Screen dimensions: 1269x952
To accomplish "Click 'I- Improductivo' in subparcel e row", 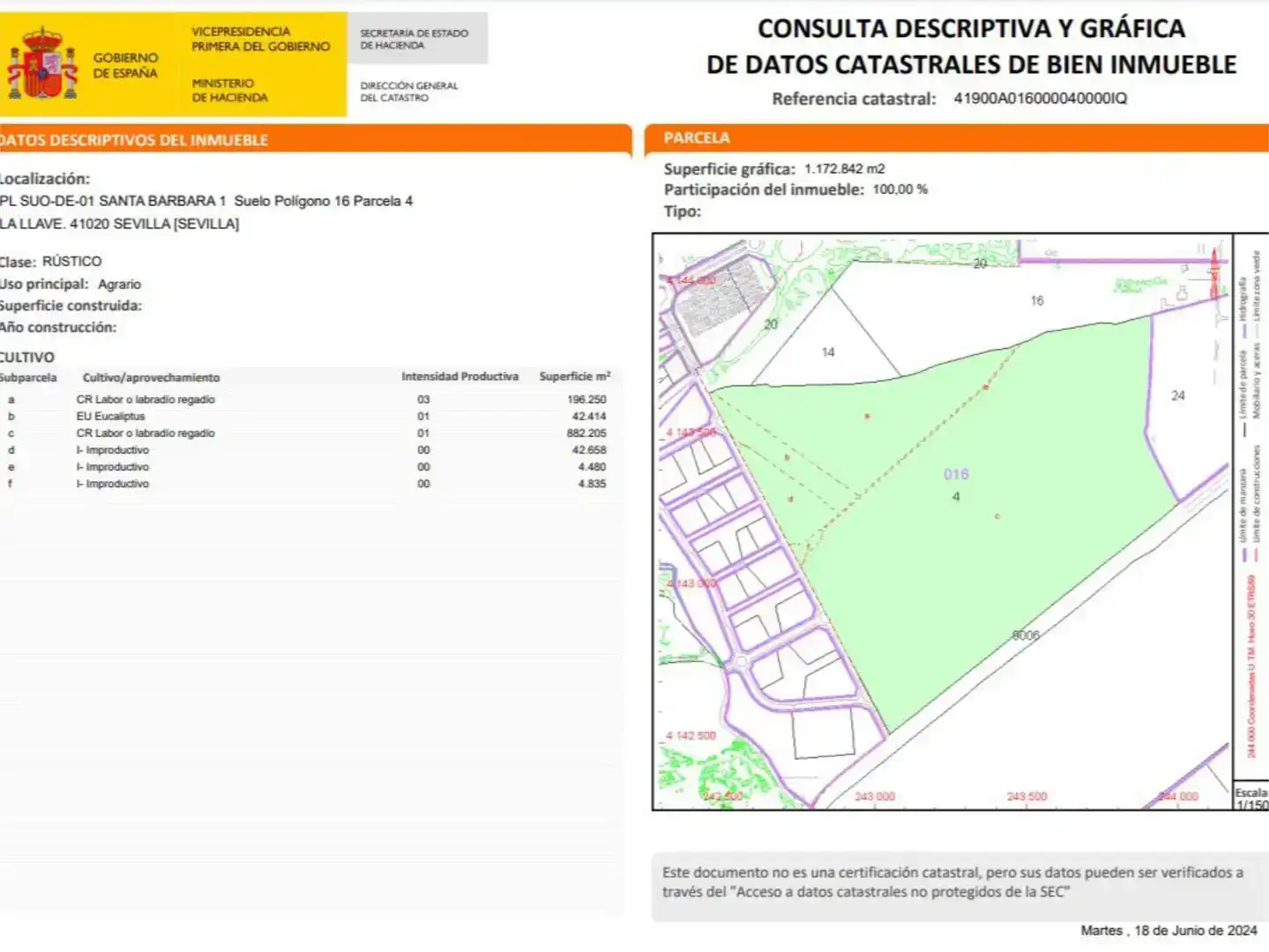I will tap(112, 466).
